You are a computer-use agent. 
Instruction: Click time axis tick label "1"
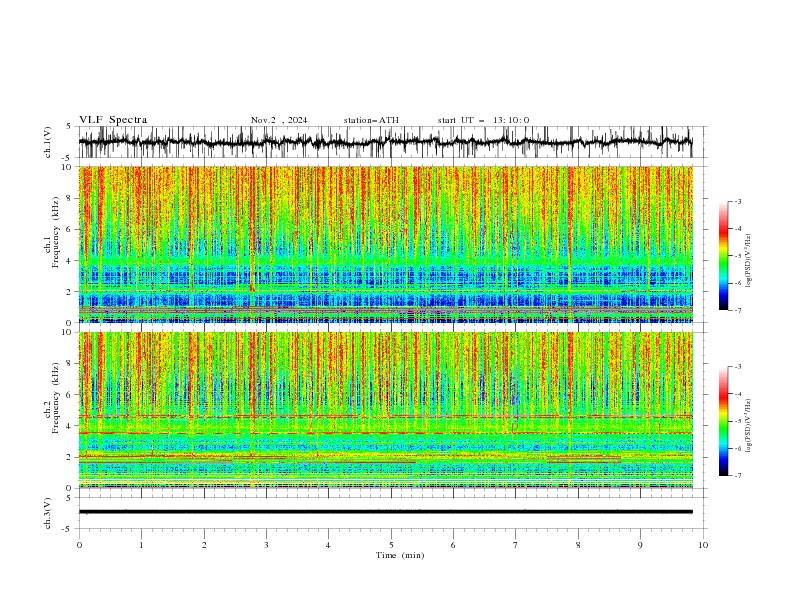[141, 545]
